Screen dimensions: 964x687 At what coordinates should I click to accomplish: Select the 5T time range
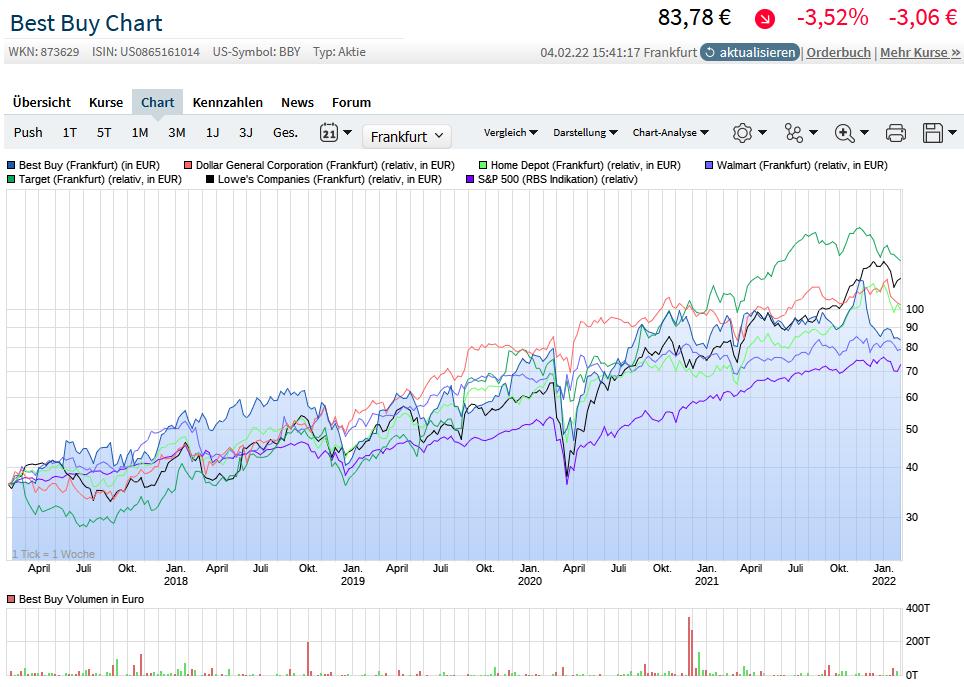(x=104, y=132)
